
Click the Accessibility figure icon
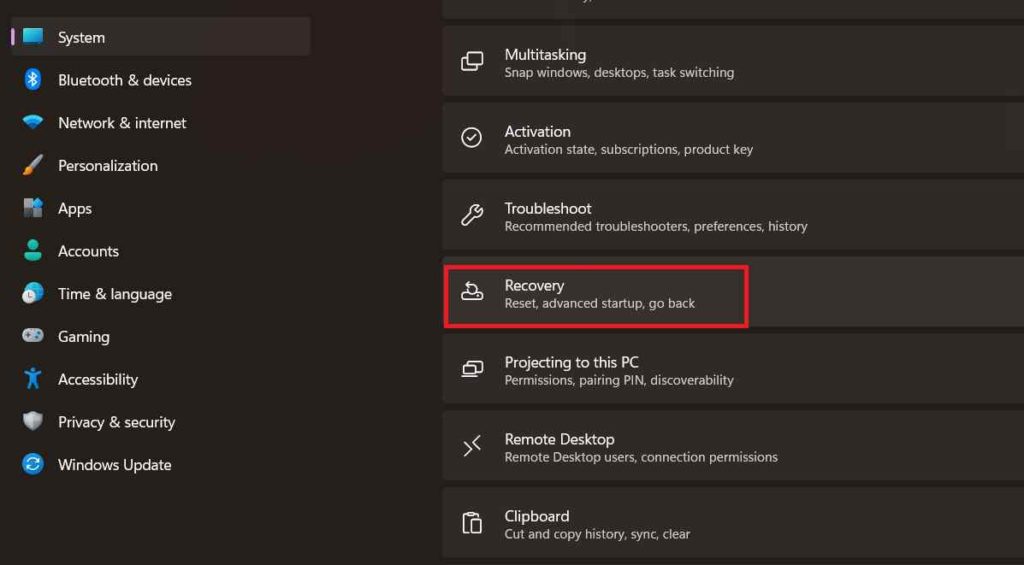(x=33, y=378)
